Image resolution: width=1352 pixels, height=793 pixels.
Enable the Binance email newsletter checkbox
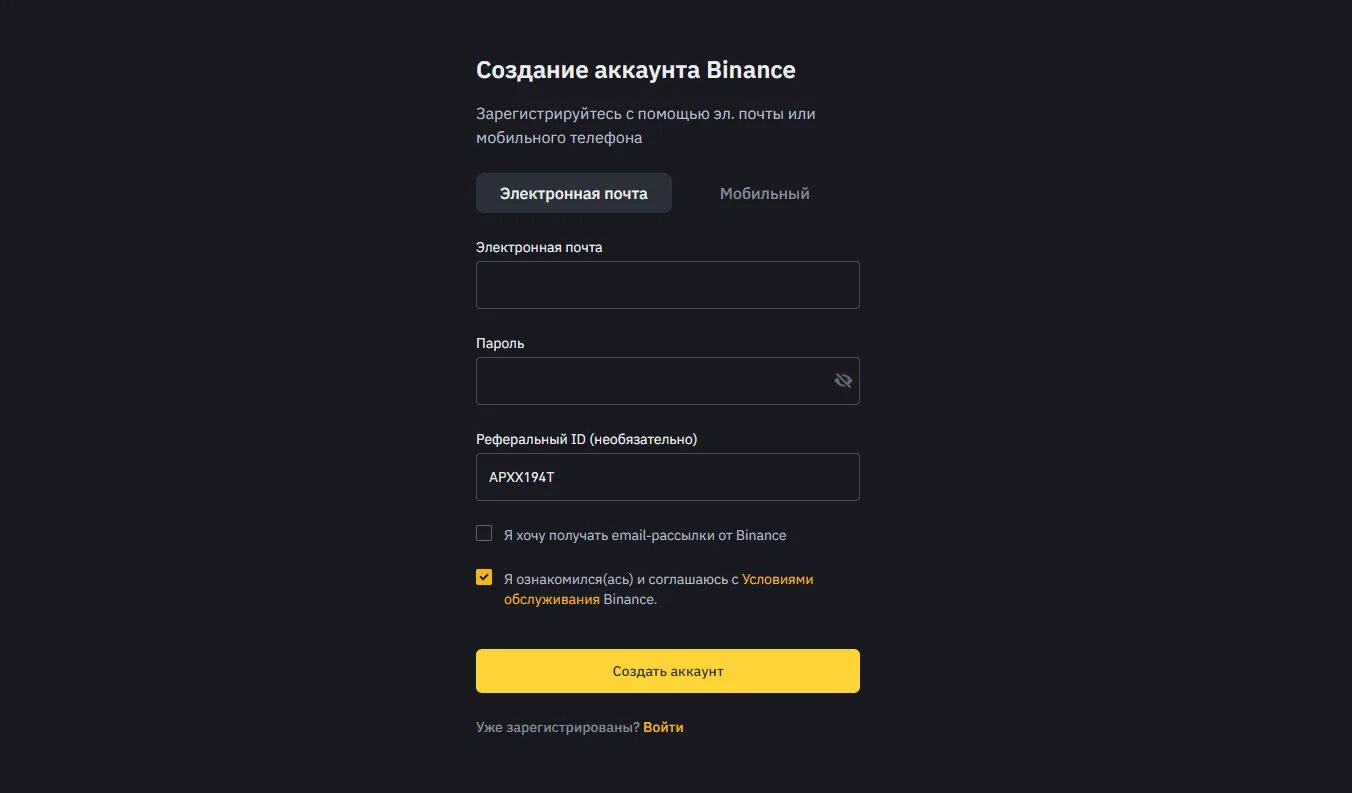tap(484, 534)
